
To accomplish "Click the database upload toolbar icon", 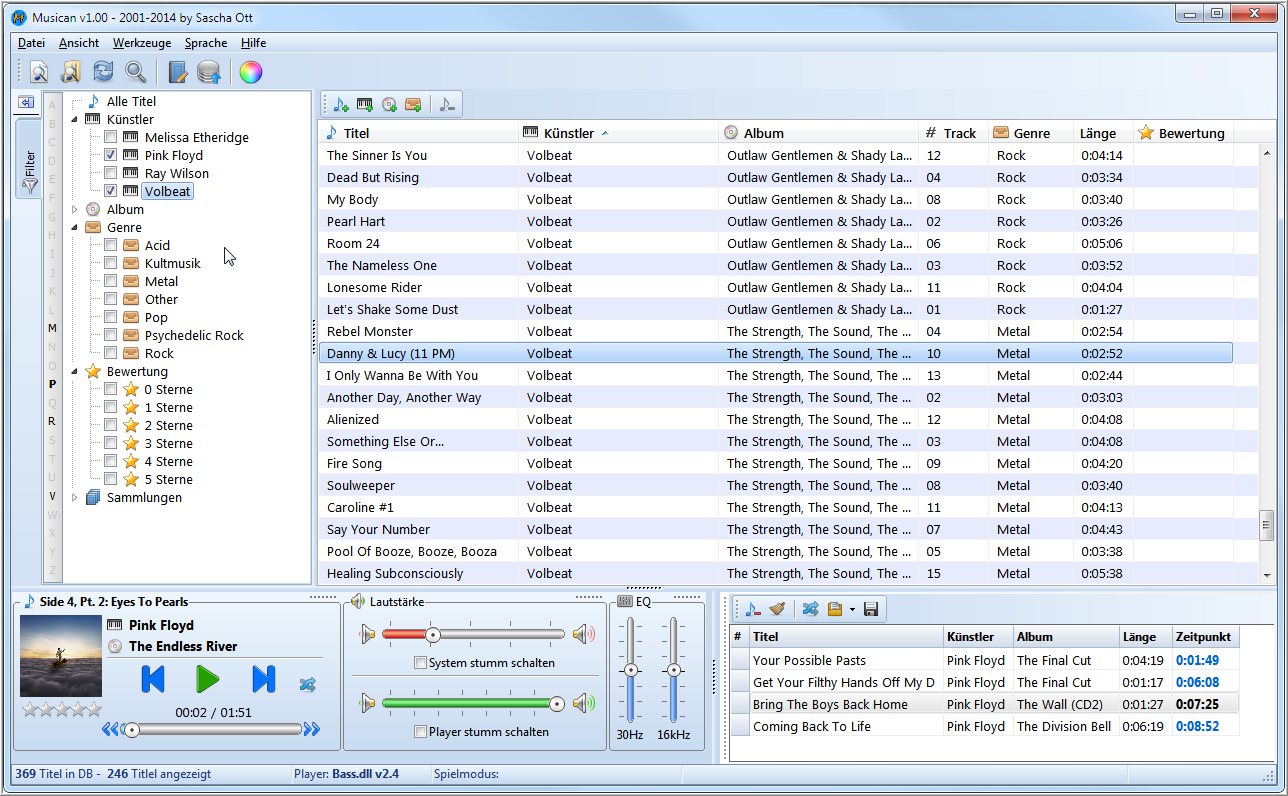I will [x=209, y=72].
